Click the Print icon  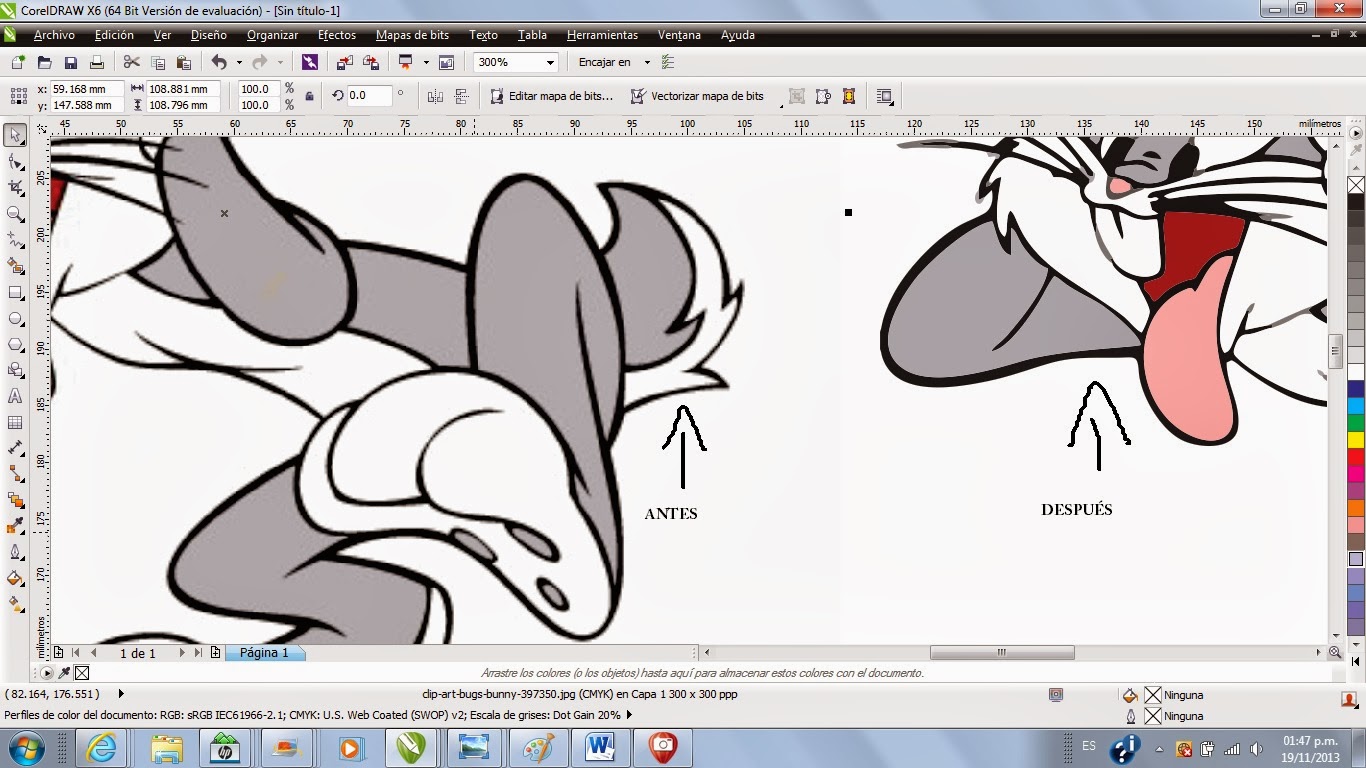pyautogui.click(x=97, y=62)
